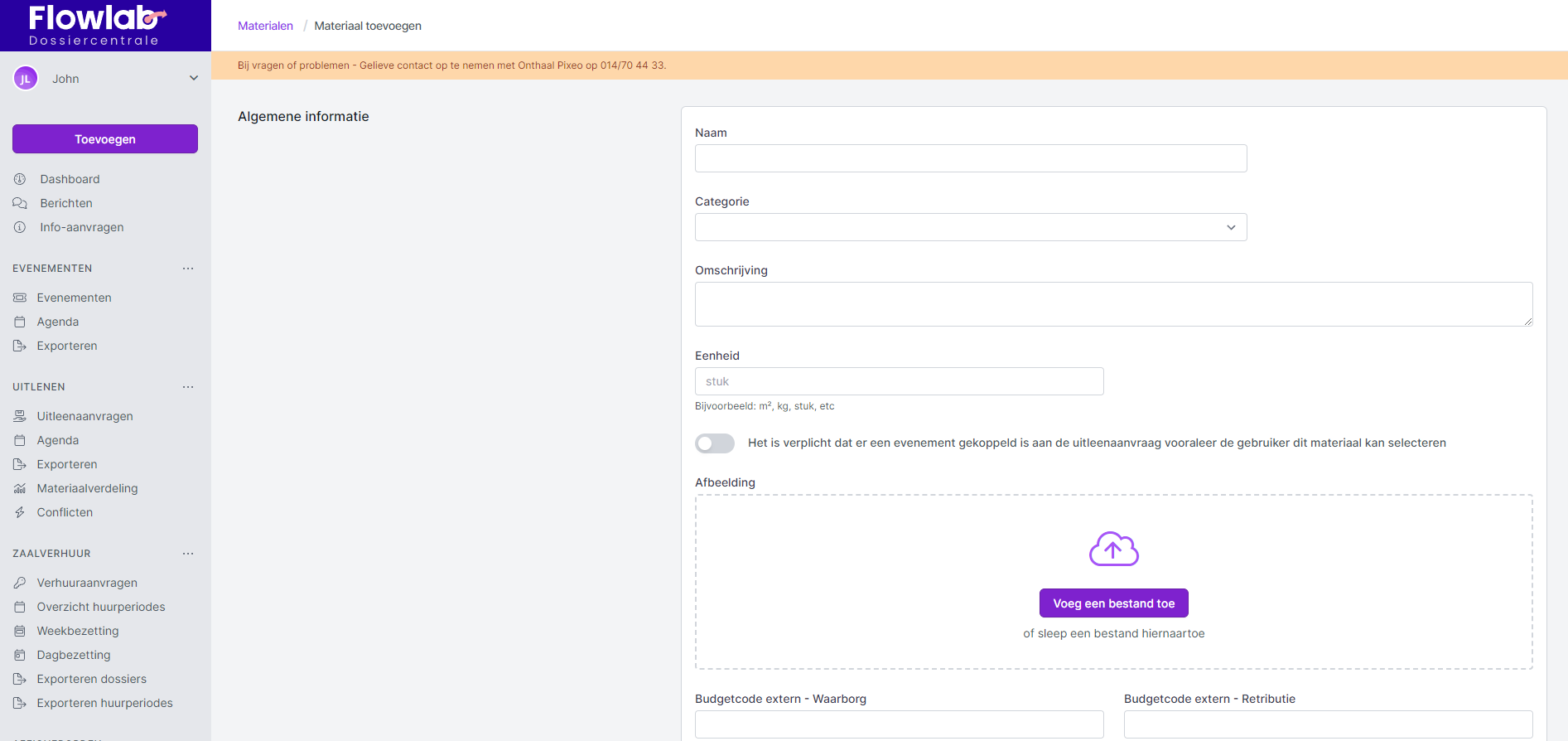Image resolution: width=1568 pixels, height=741 pixels.
Task: Click the Materiaalverdeling chart icon
Action: (x=20, y=488)
